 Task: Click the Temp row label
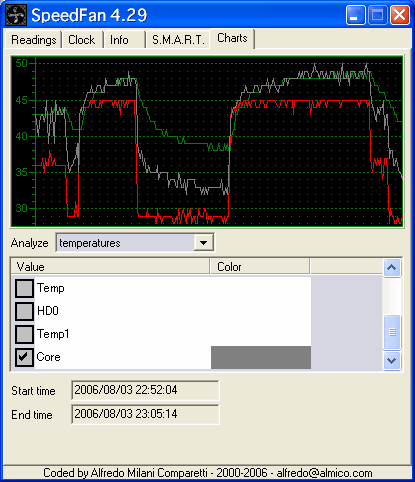[x=51, y=288]
